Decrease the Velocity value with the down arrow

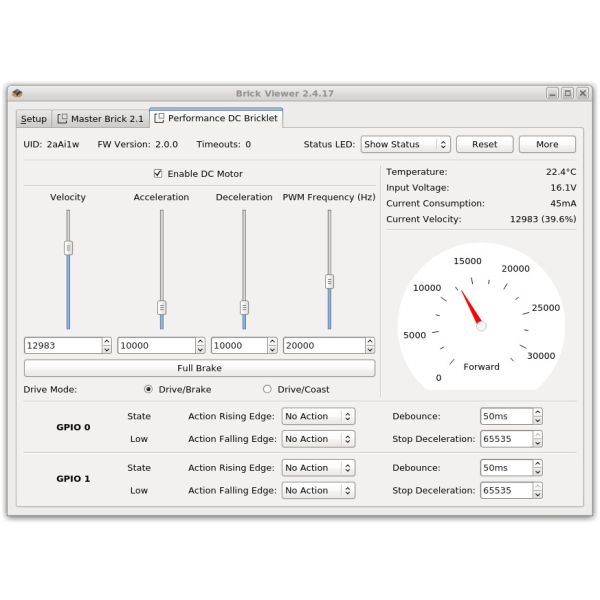point(107,349)
